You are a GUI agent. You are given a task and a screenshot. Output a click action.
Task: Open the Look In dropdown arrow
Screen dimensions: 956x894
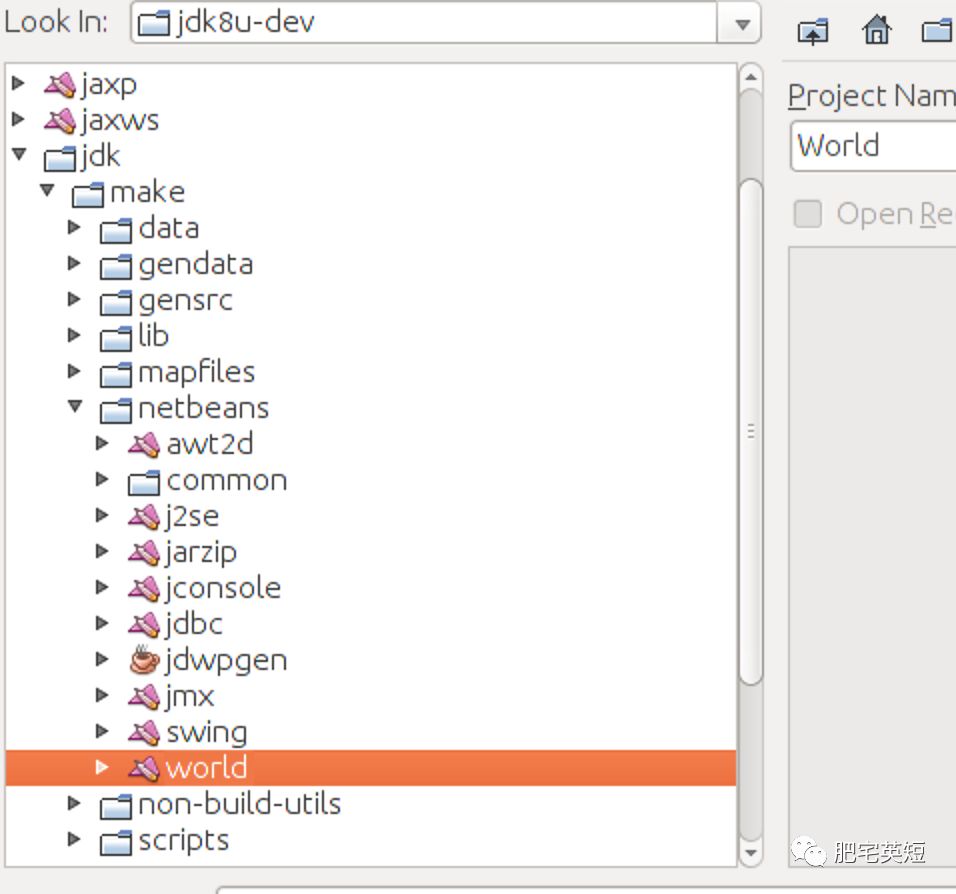[x=741, y=24]
